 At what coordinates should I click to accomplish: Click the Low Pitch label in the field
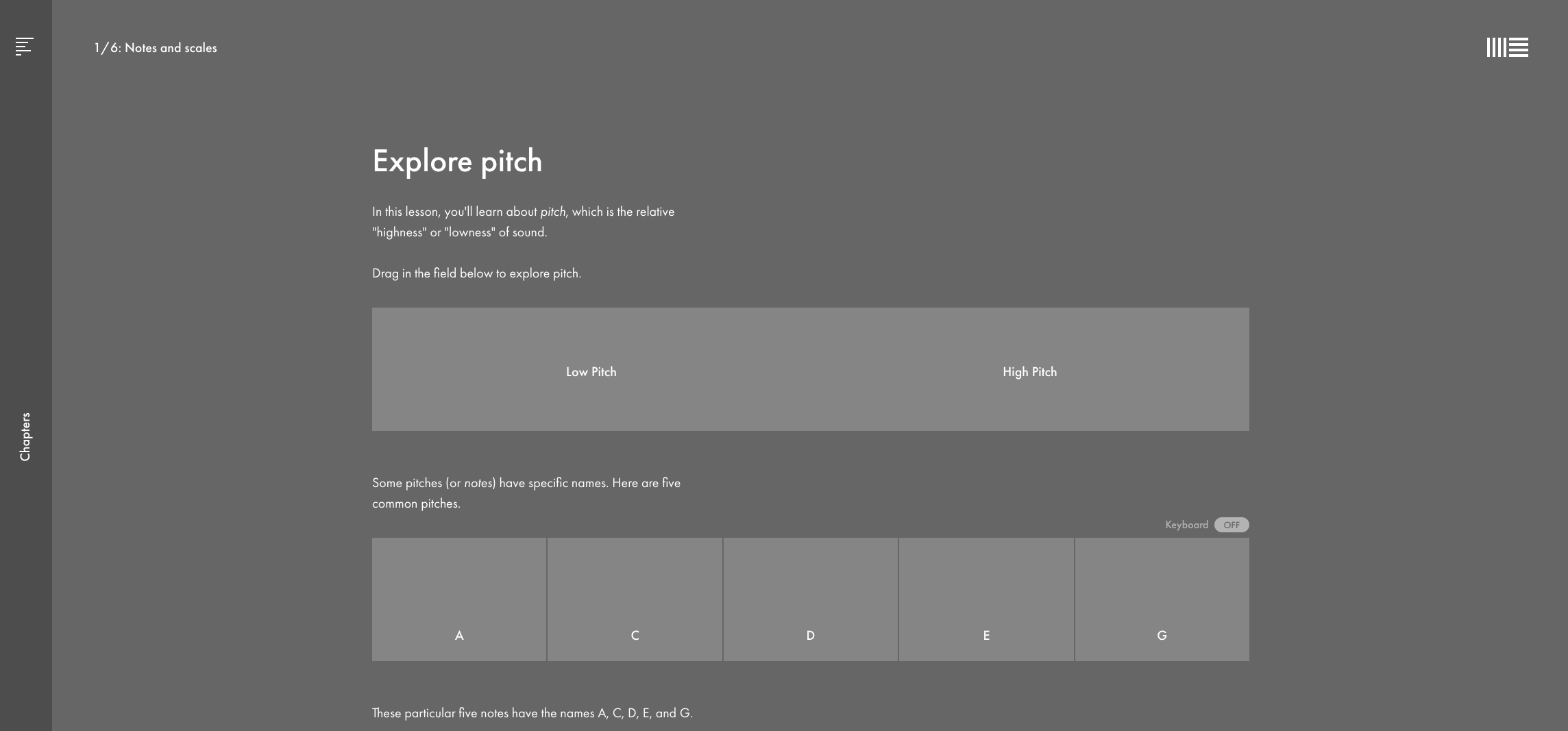pos(591,372)
